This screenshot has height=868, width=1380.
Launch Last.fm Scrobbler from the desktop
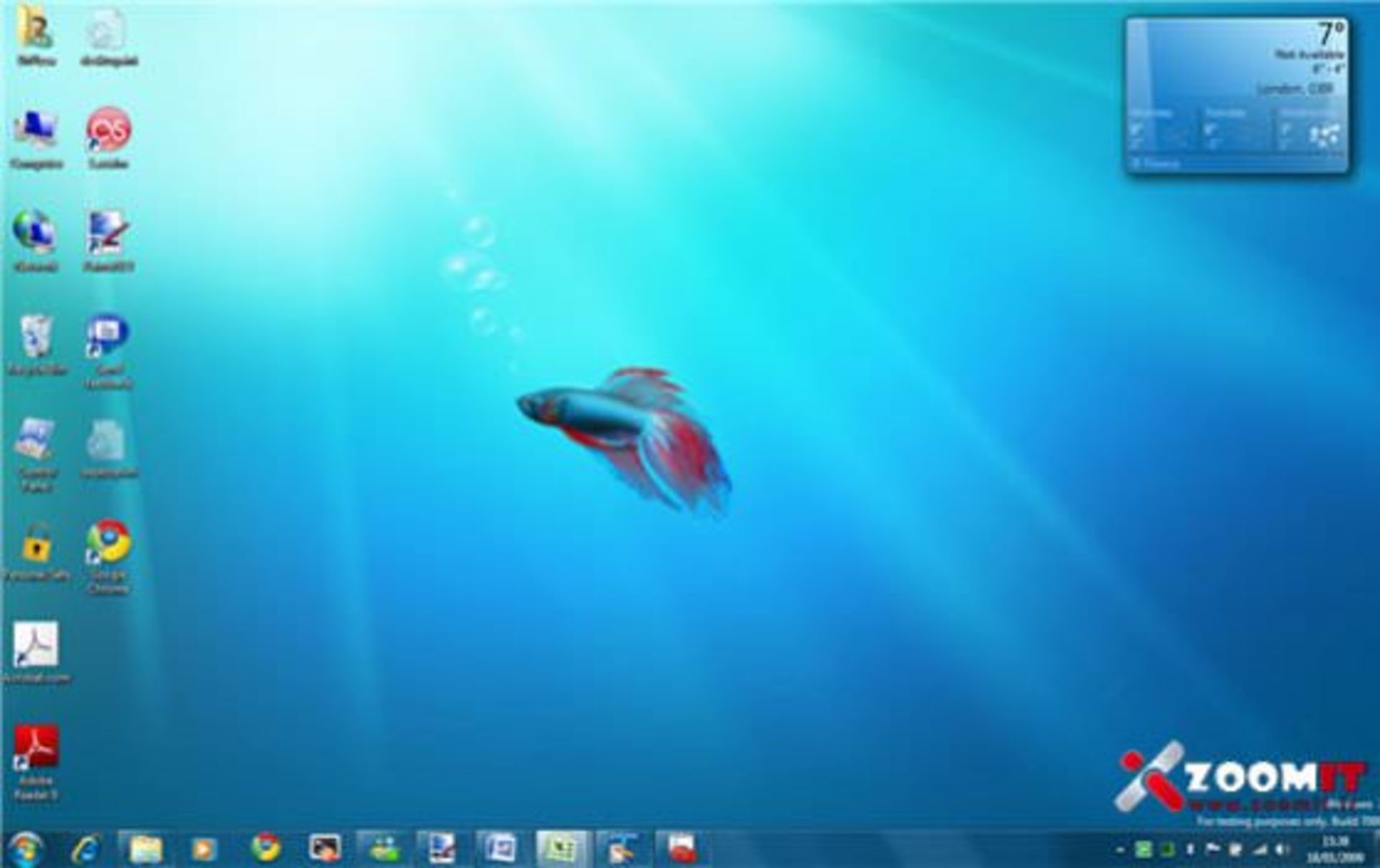point(109,131)
